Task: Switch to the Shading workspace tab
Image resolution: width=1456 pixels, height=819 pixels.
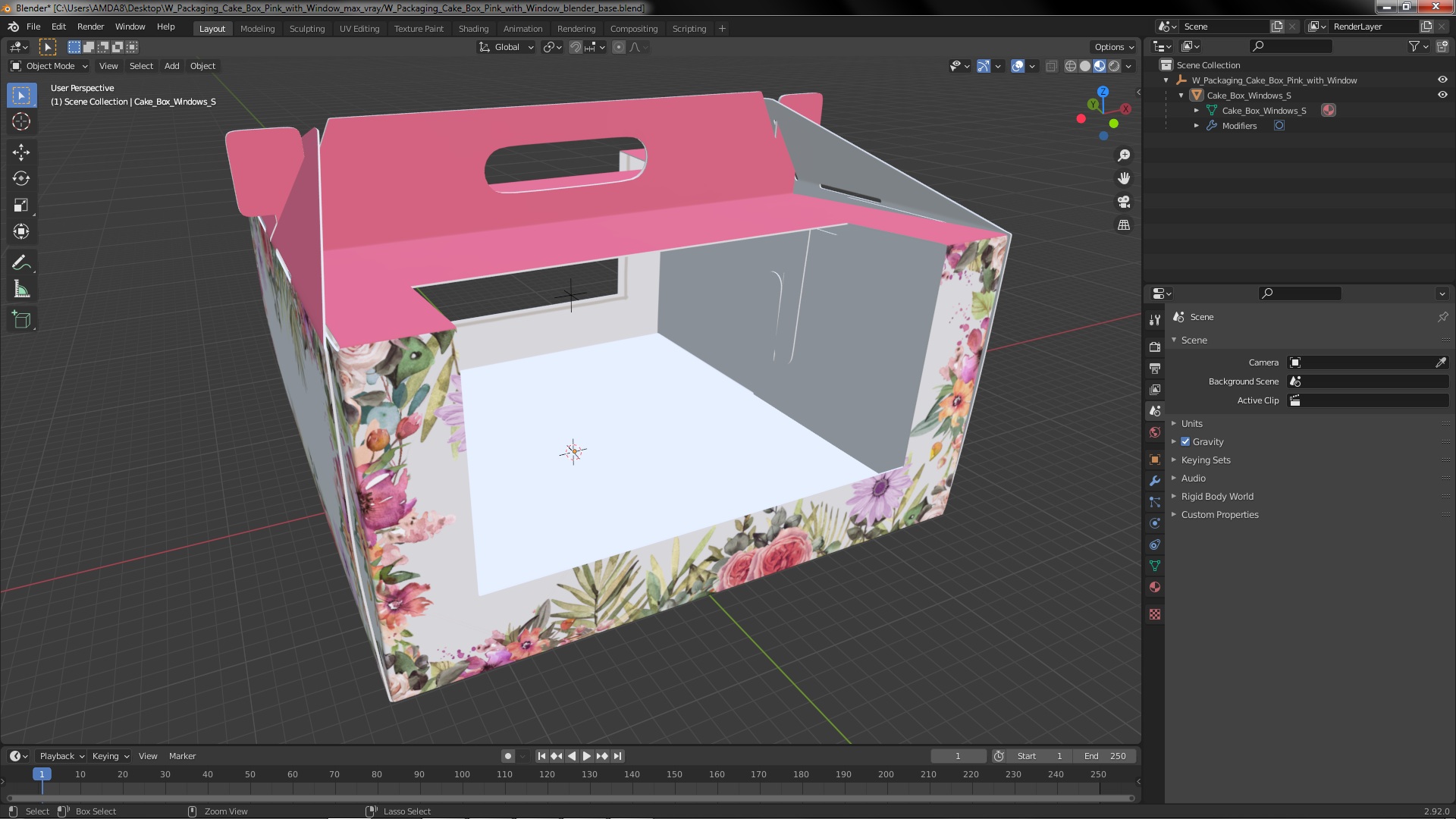Action: tap(473, 28)
